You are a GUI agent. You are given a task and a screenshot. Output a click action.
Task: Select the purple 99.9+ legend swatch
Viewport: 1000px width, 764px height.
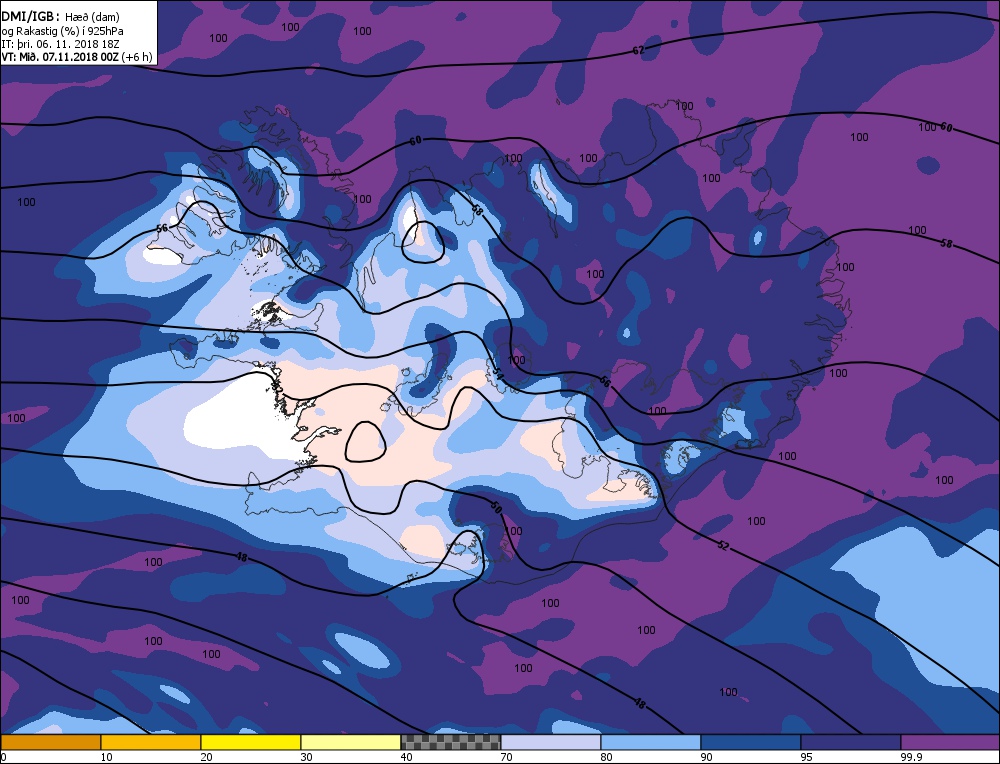(950, 742)
